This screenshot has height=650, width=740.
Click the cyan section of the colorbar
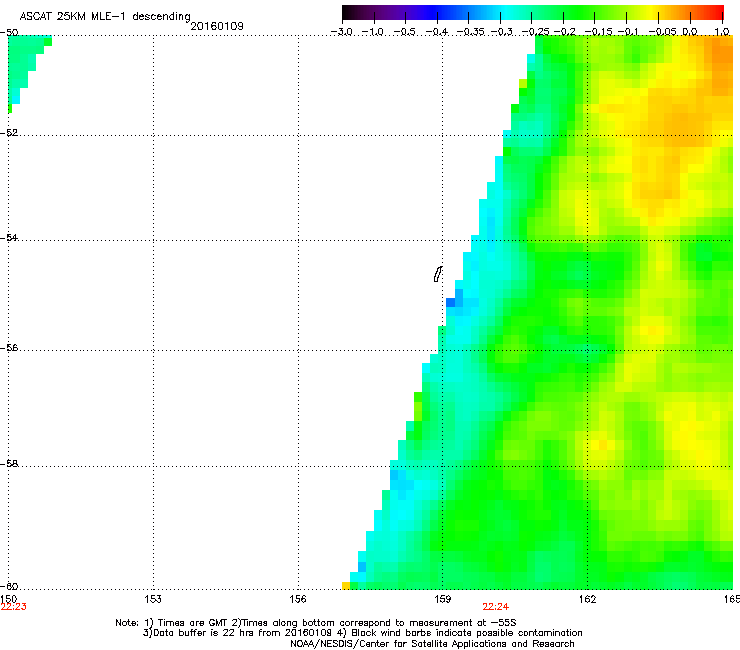tap(507, 12)
